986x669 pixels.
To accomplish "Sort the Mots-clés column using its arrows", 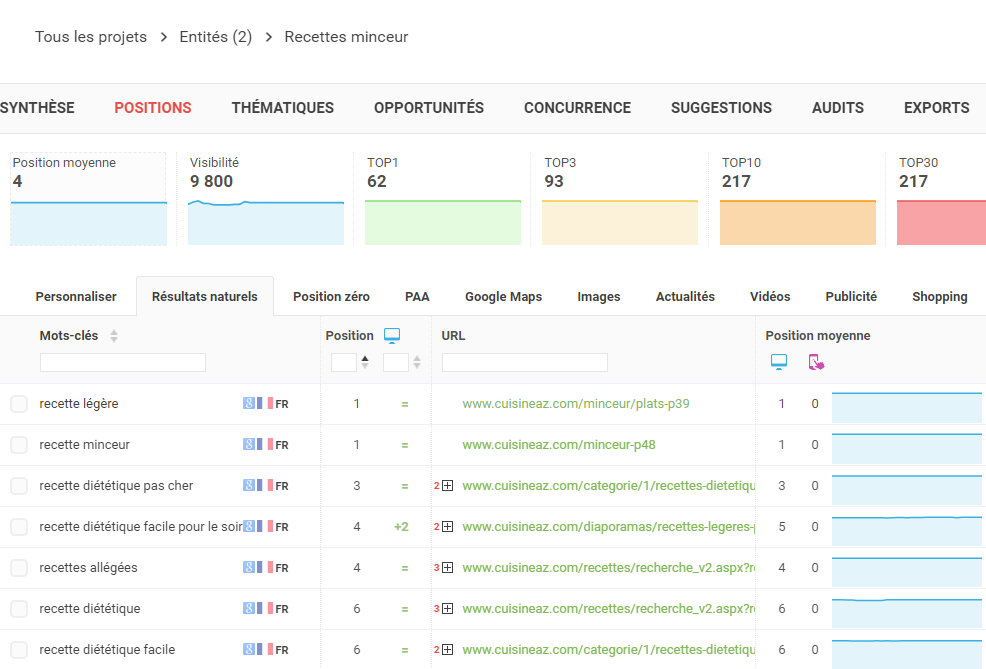I will click(114, 336).
